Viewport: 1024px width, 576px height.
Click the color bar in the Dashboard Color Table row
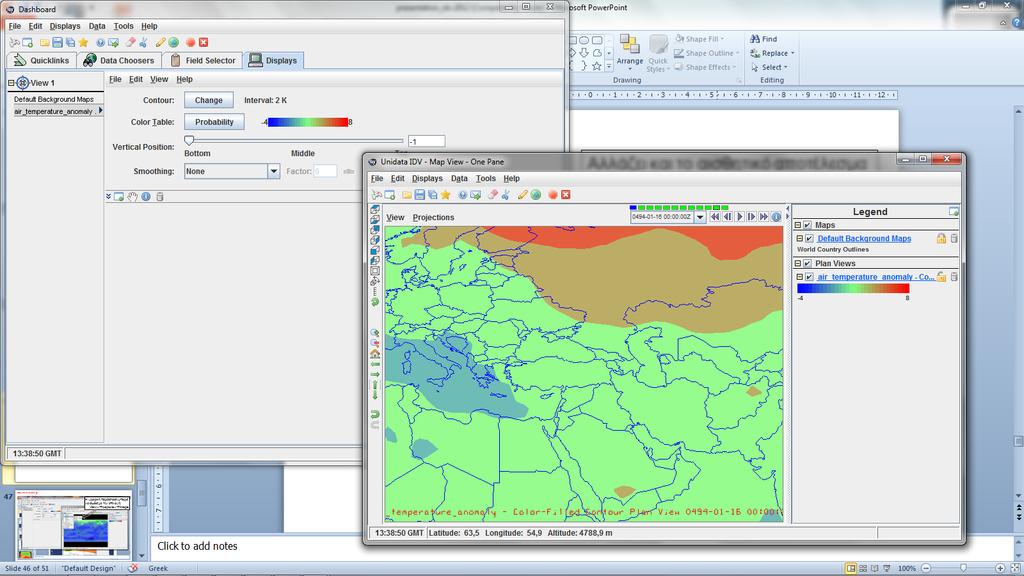308,122
